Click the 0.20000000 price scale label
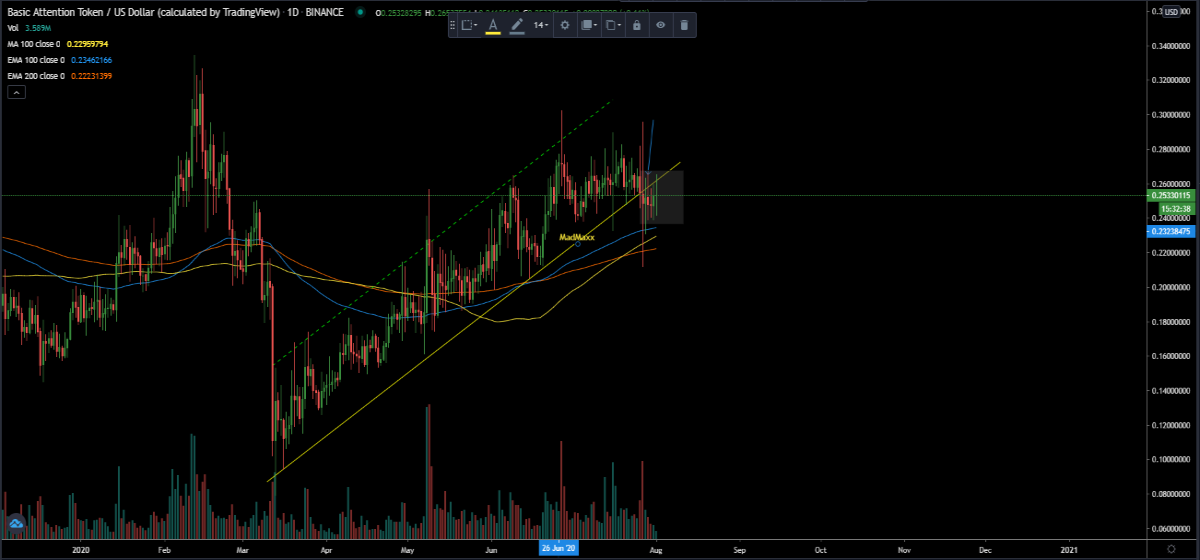Screen dimensions: 1200x560 1172,287
